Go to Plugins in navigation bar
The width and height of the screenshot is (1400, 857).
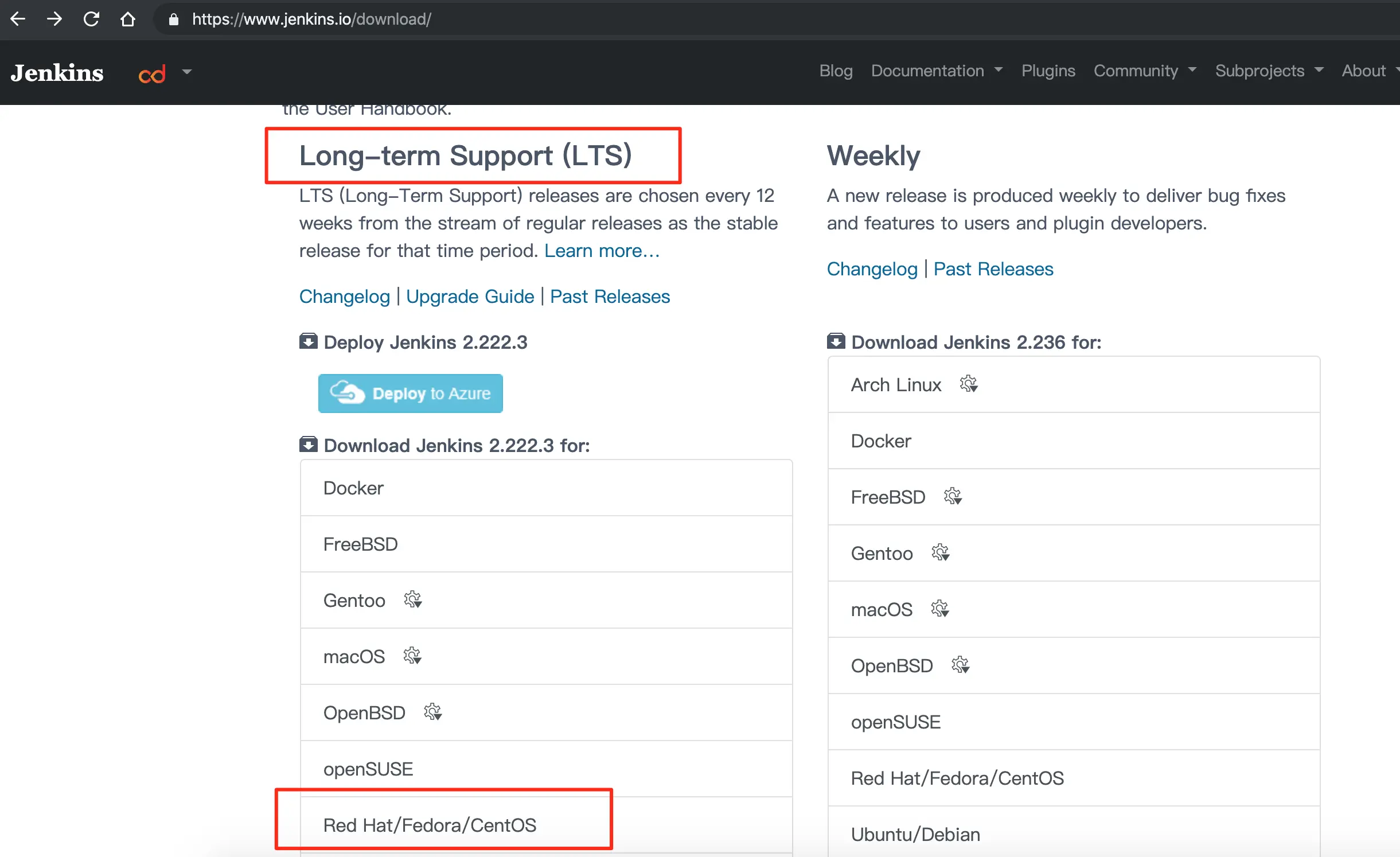point(1048,71)
